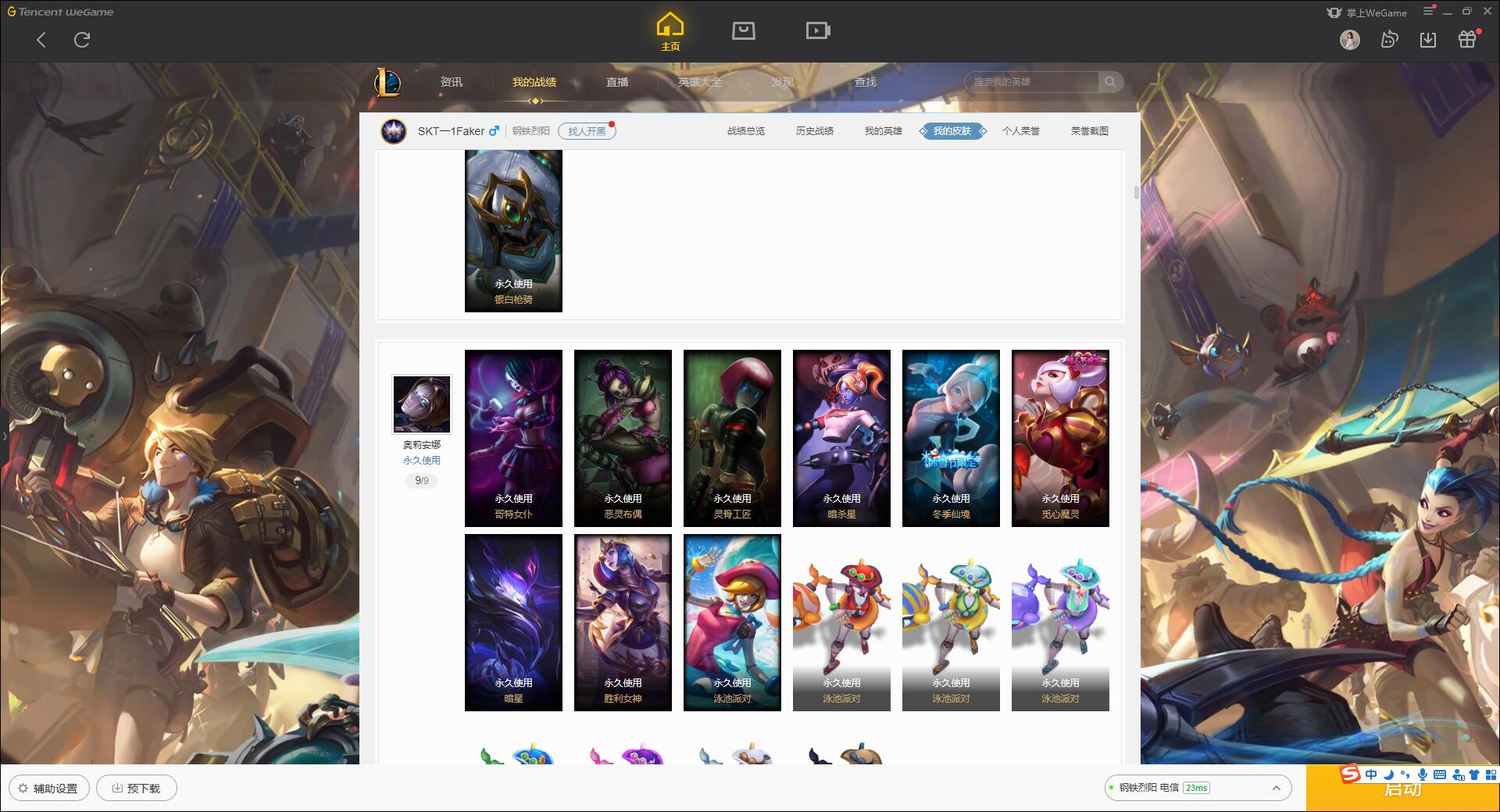
Task: Switch to the 英雄大全 tab
Action: pyautogui.click(x=700, y=82)
